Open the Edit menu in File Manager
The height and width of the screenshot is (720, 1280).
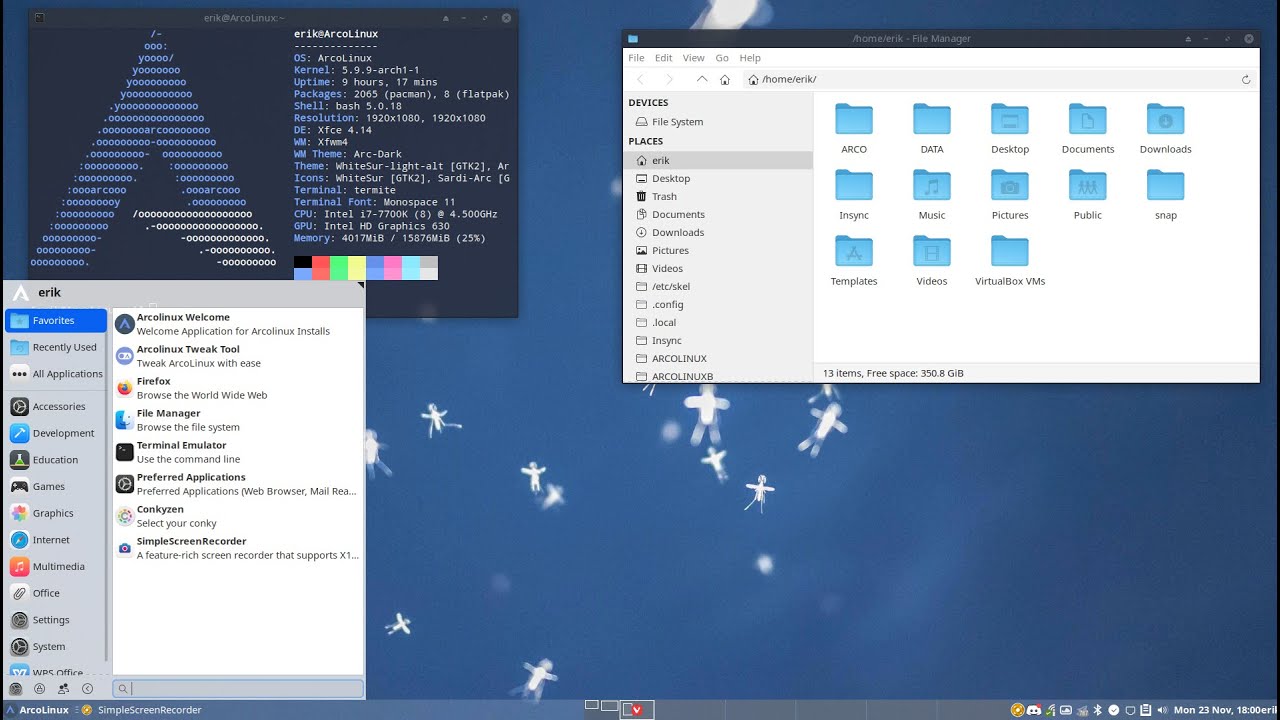click(x=664, y=58)
